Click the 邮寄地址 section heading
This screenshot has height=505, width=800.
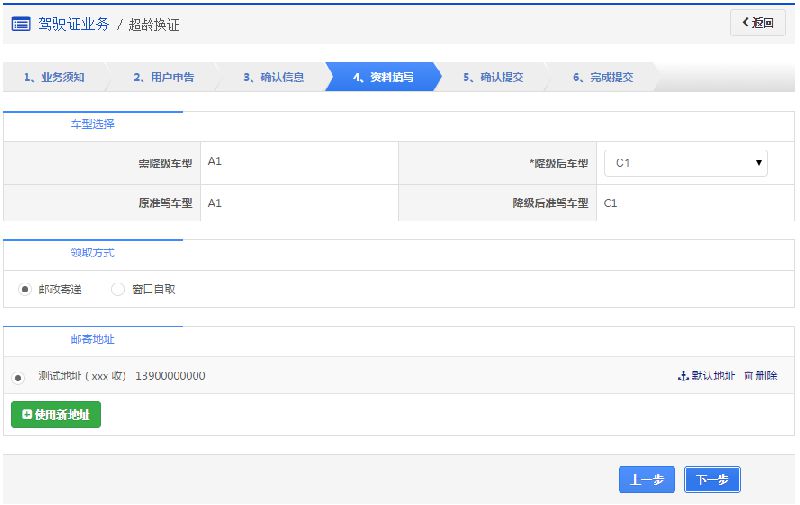point(92,340)
